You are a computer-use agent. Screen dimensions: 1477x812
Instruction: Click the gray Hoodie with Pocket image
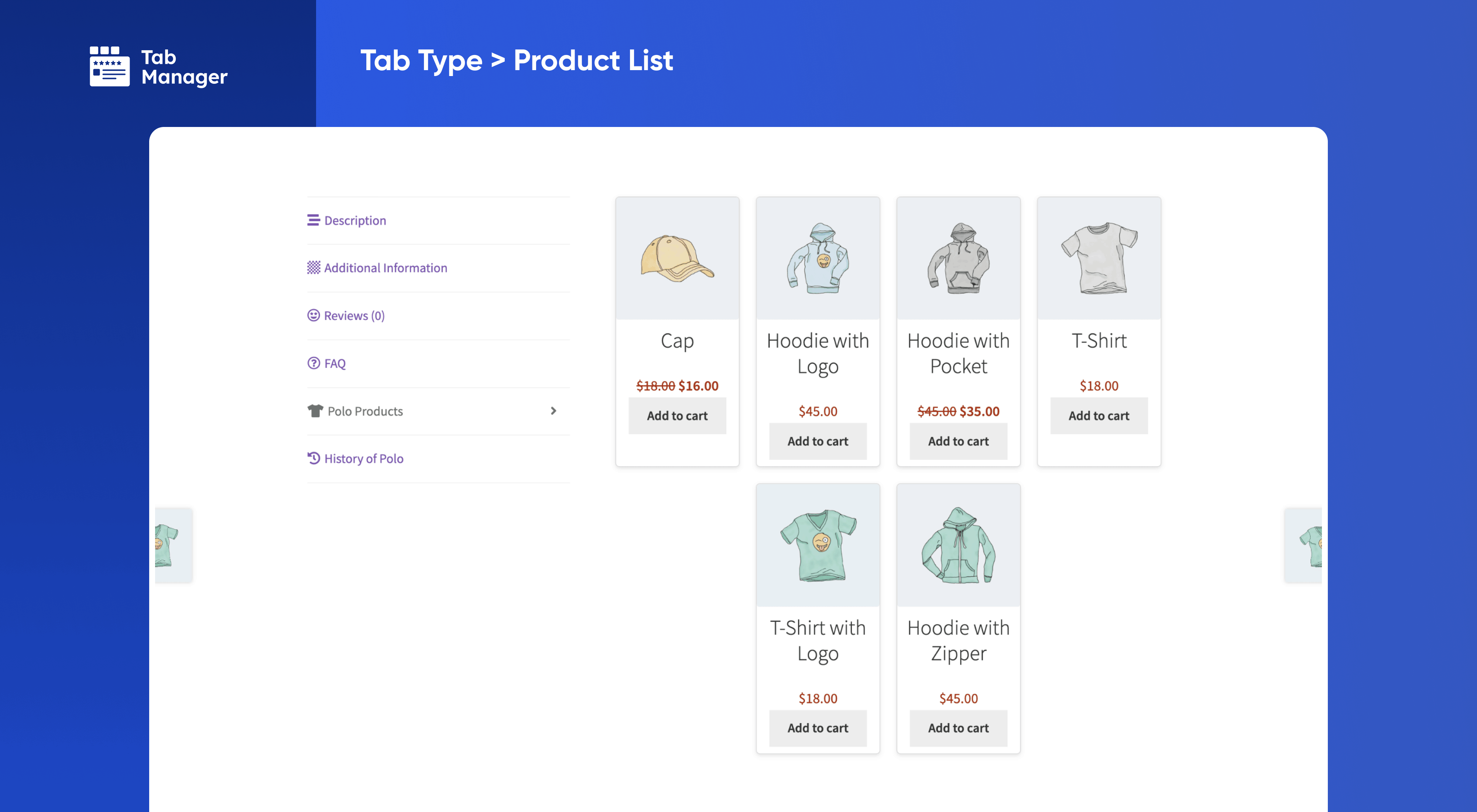click(x=957, y=258)
